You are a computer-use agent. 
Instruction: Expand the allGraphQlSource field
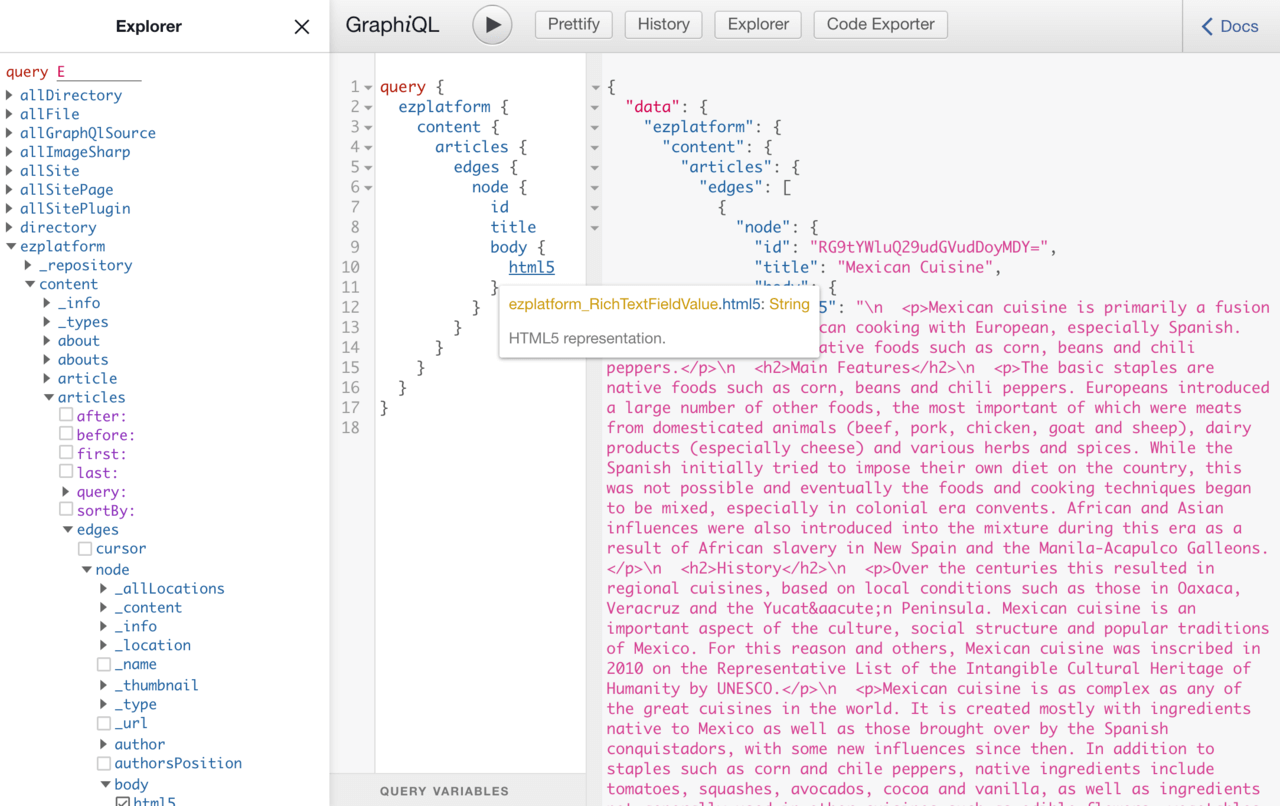point(10,133)
